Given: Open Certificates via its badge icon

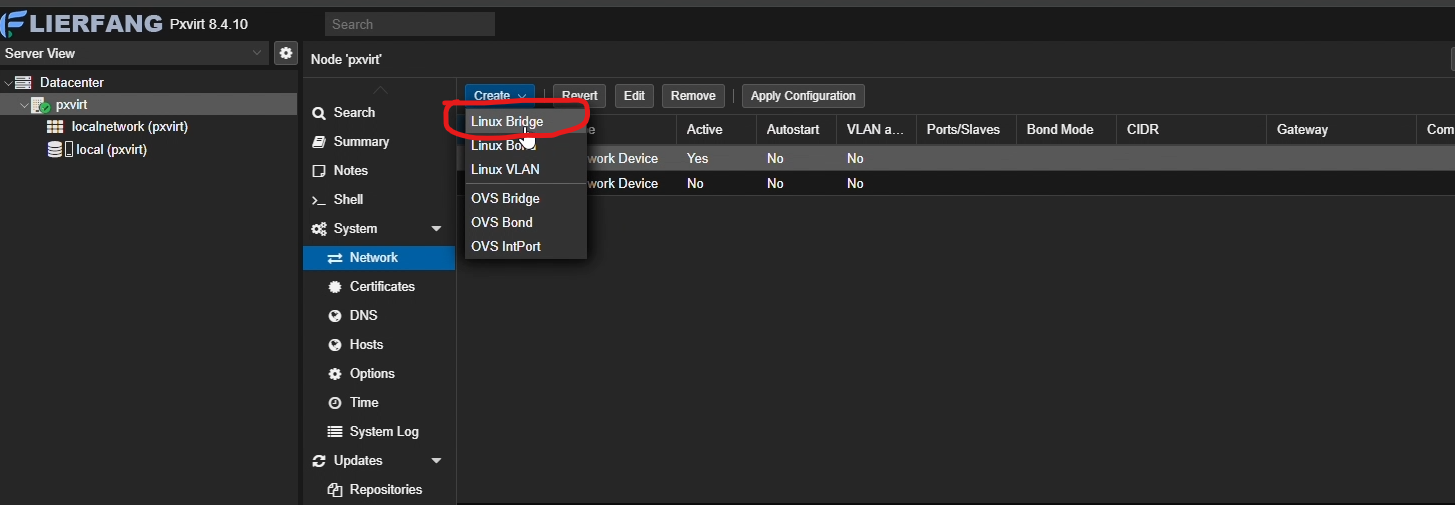Looking at the screenshot, I should [x=335, y=286].
